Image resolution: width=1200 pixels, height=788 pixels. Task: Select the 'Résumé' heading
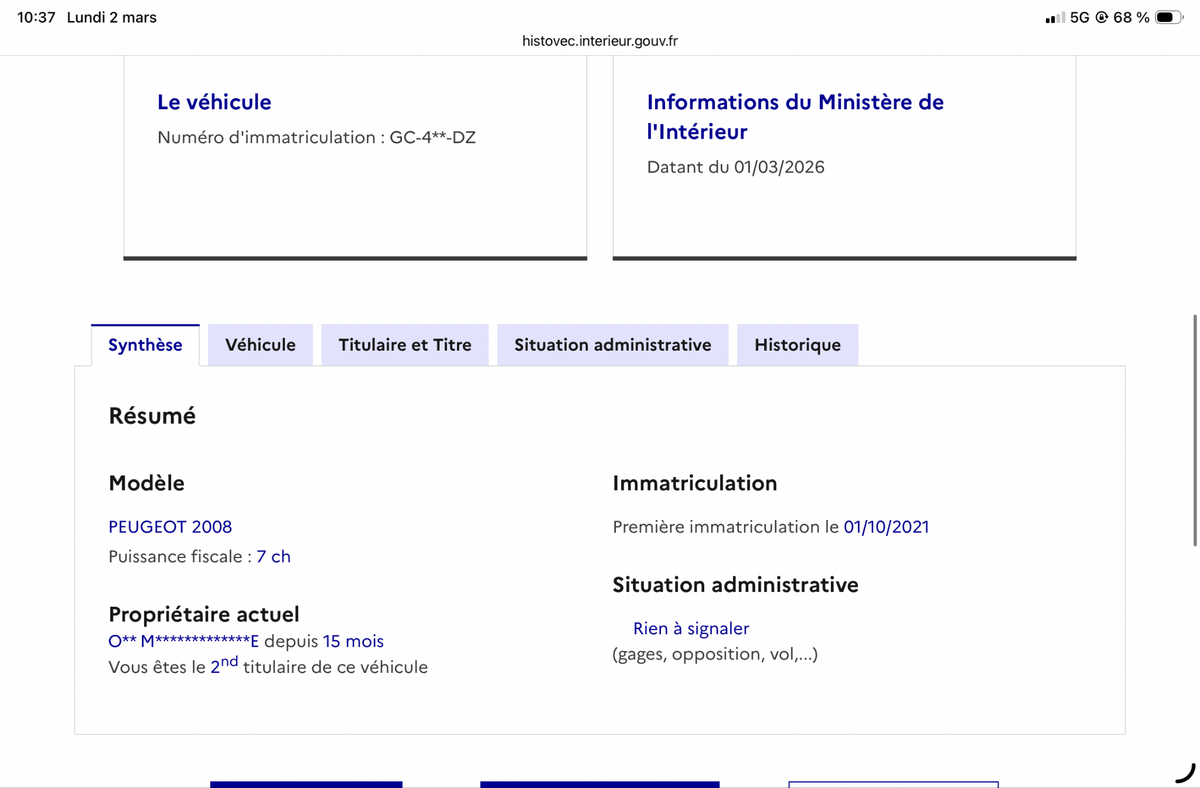click(152, 416)
